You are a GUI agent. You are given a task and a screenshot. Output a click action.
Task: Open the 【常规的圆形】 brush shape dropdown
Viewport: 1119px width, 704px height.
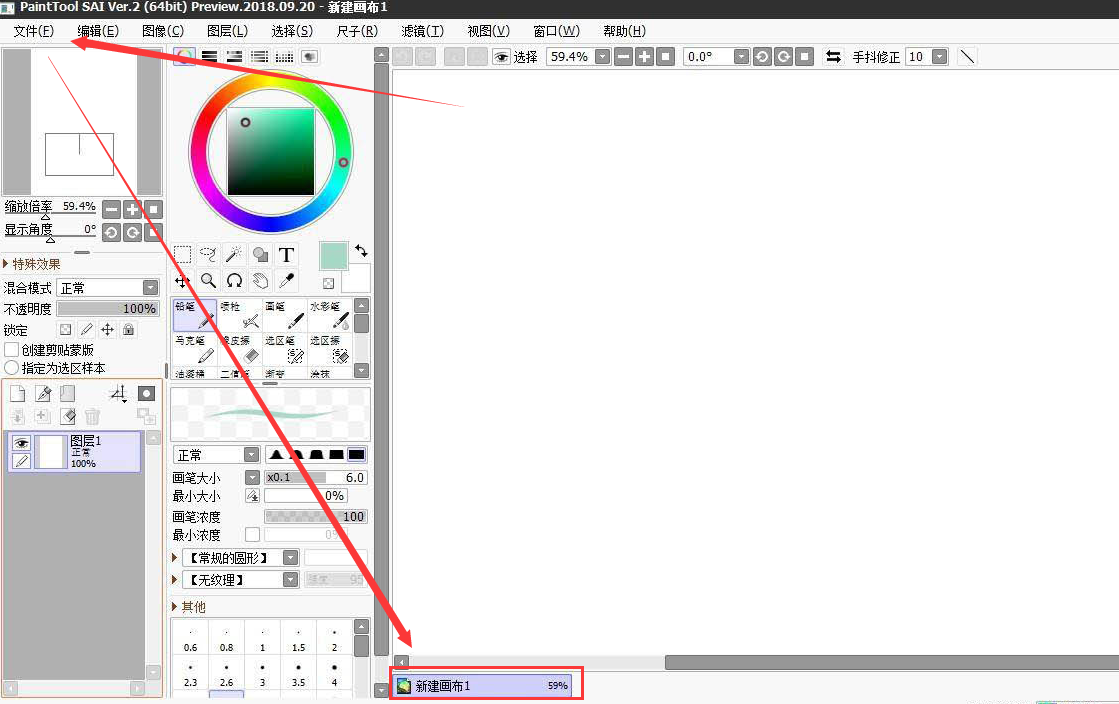pyautogui.click(x=290, y=558)
